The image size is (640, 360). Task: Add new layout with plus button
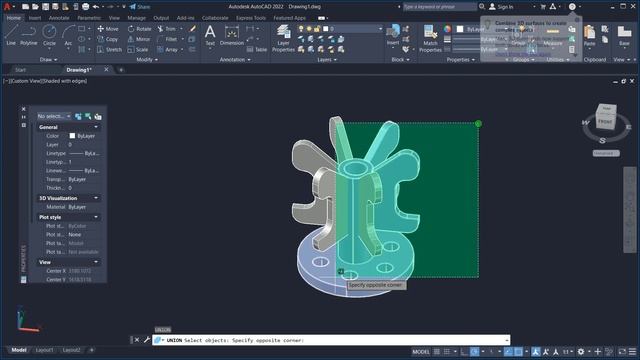coord(91,350)
